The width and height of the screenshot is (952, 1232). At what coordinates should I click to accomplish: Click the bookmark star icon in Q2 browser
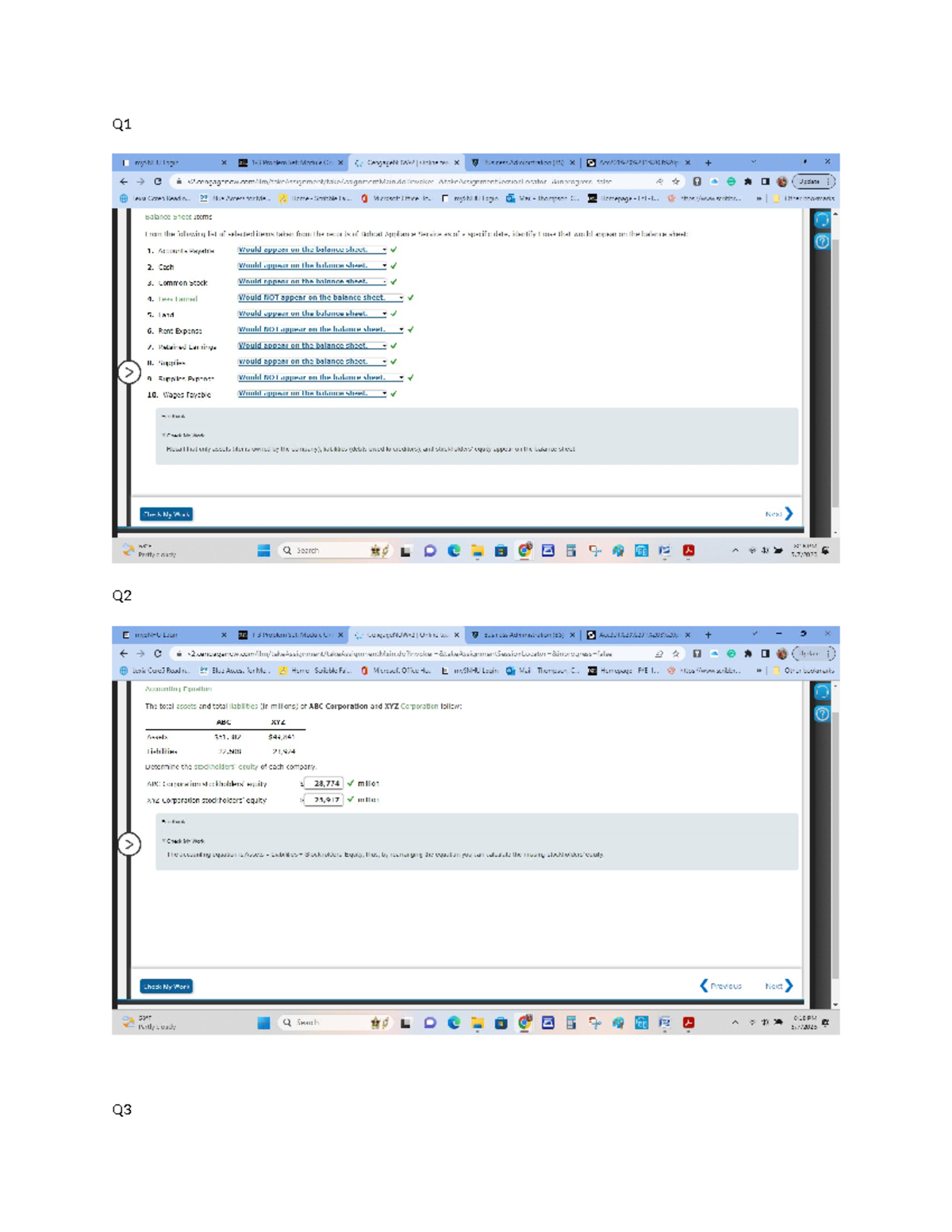[x=676, y=654]
